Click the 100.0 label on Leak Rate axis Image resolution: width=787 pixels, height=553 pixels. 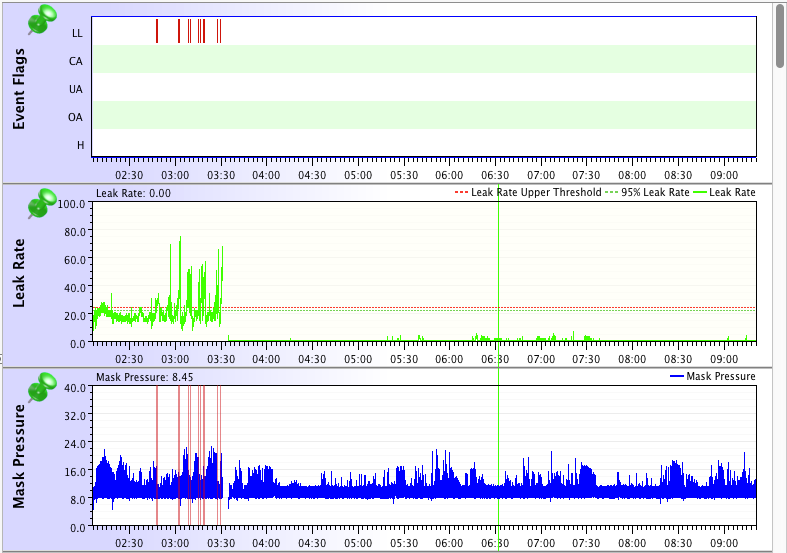[x=71, y=204]
